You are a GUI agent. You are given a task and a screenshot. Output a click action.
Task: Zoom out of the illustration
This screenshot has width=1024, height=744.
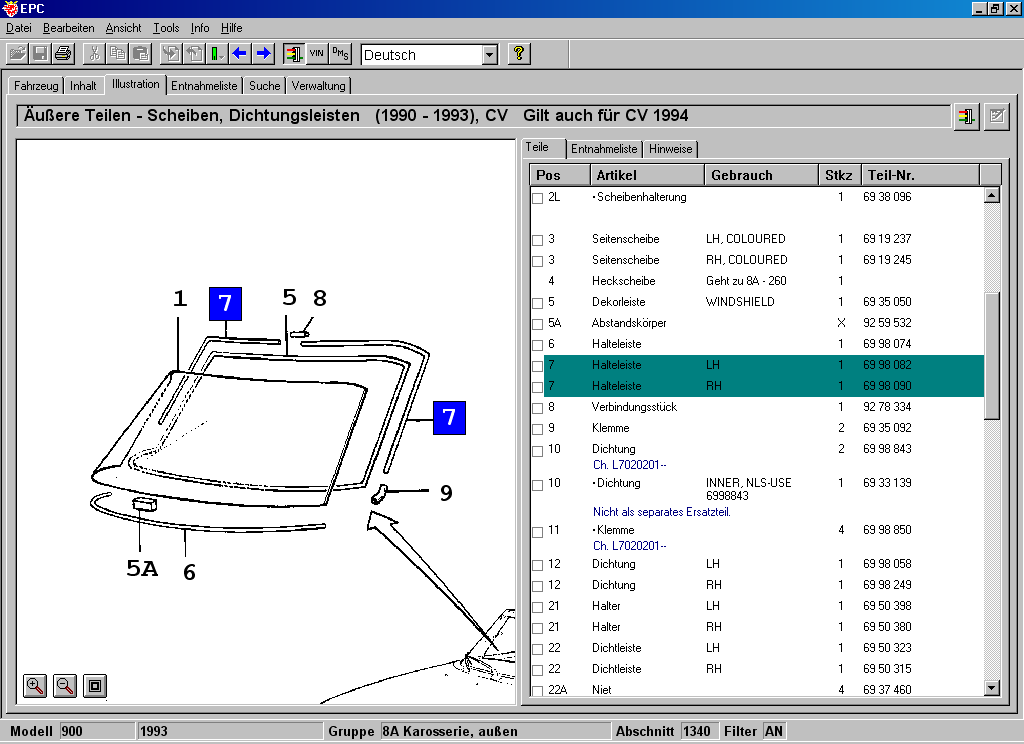[65, 686]
